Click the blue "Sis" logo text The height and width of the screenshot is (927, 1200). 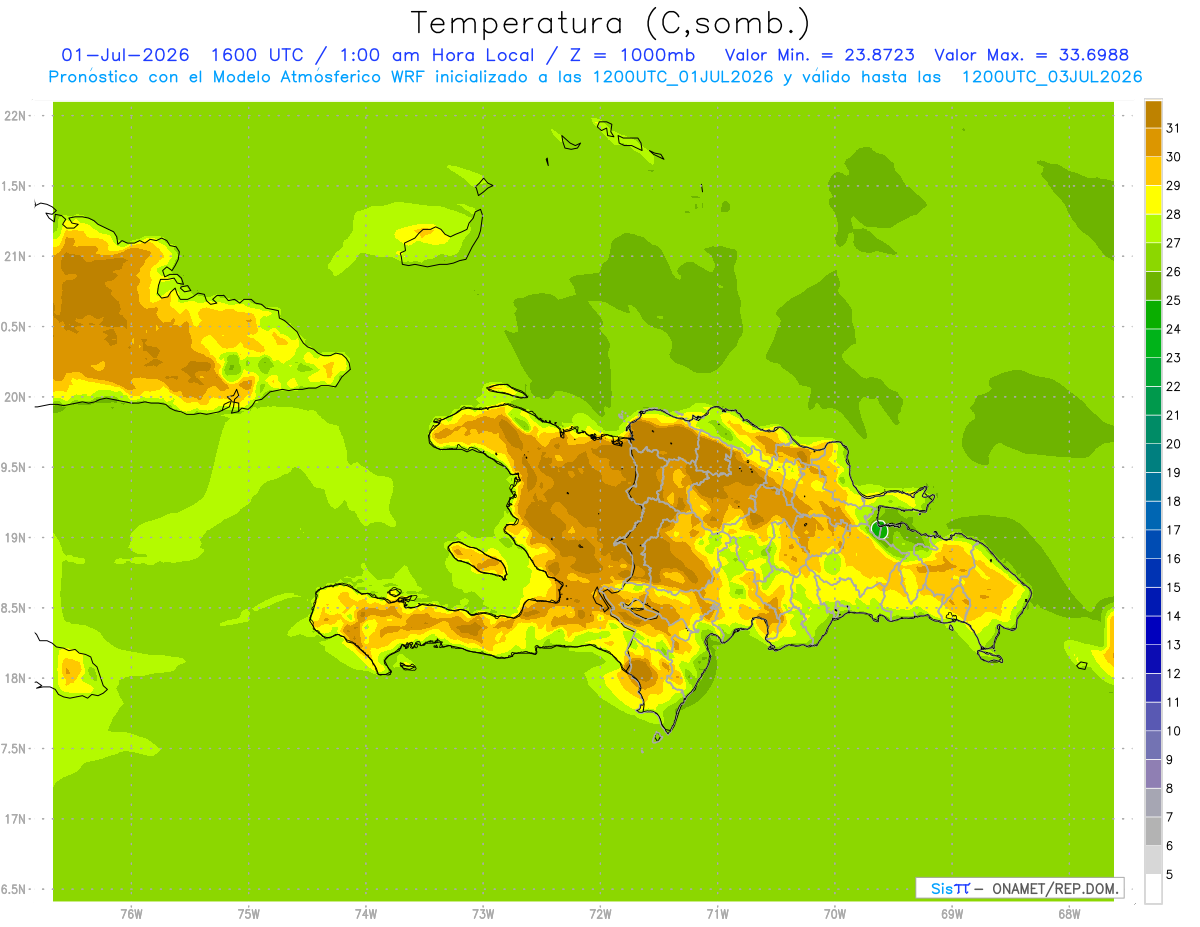(942, 888)
